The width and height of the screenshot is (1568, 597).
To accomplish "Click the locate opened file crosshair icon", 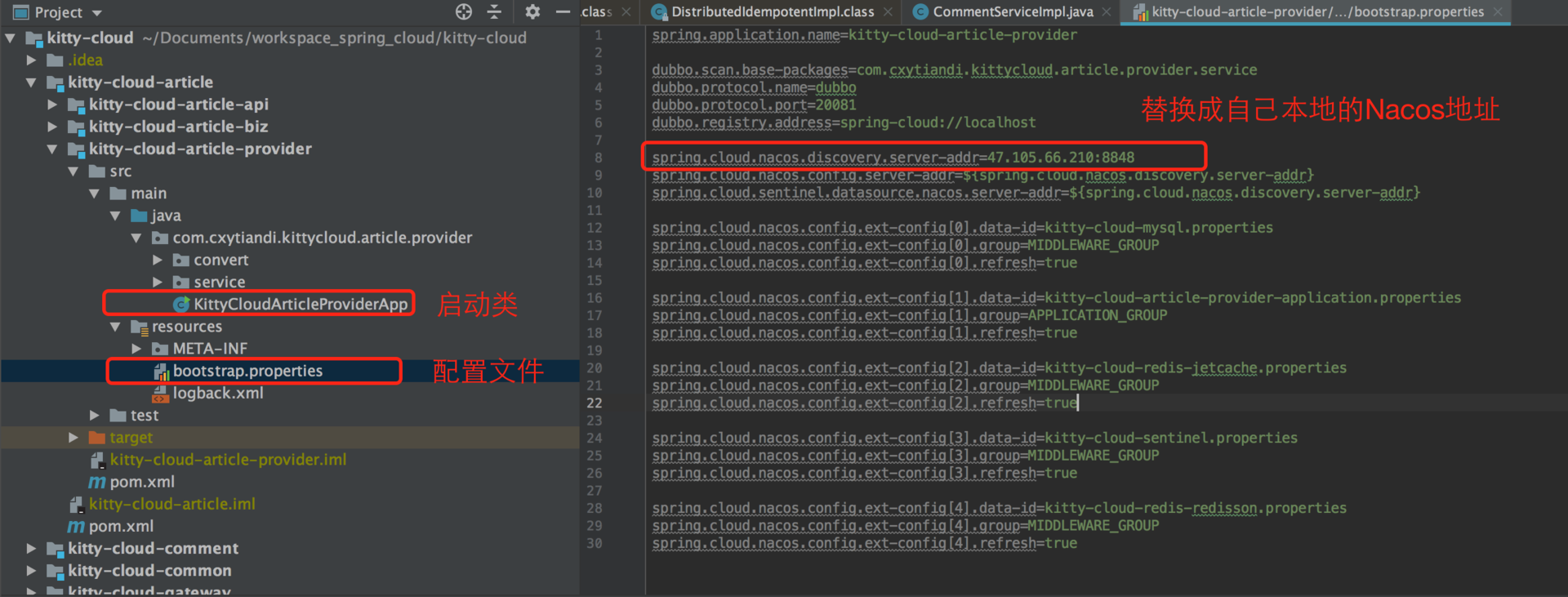I will click(x=464, y=11).
